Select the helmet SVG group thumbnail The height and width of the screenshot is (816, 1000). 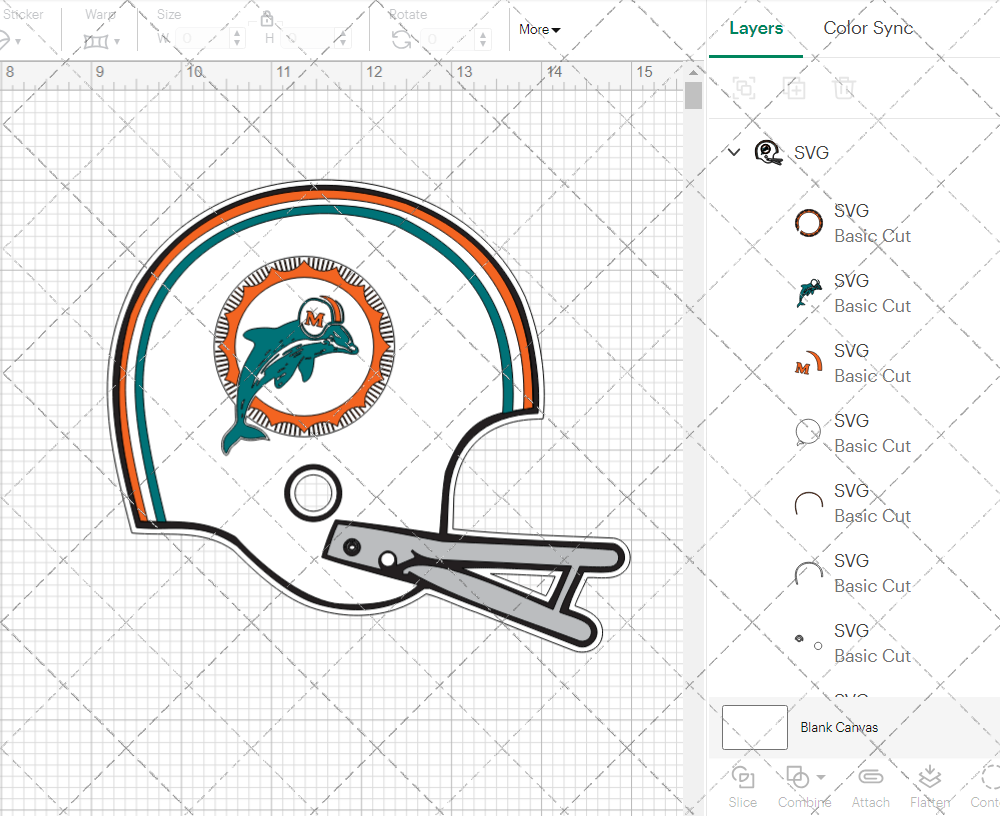tap(768, 152)
